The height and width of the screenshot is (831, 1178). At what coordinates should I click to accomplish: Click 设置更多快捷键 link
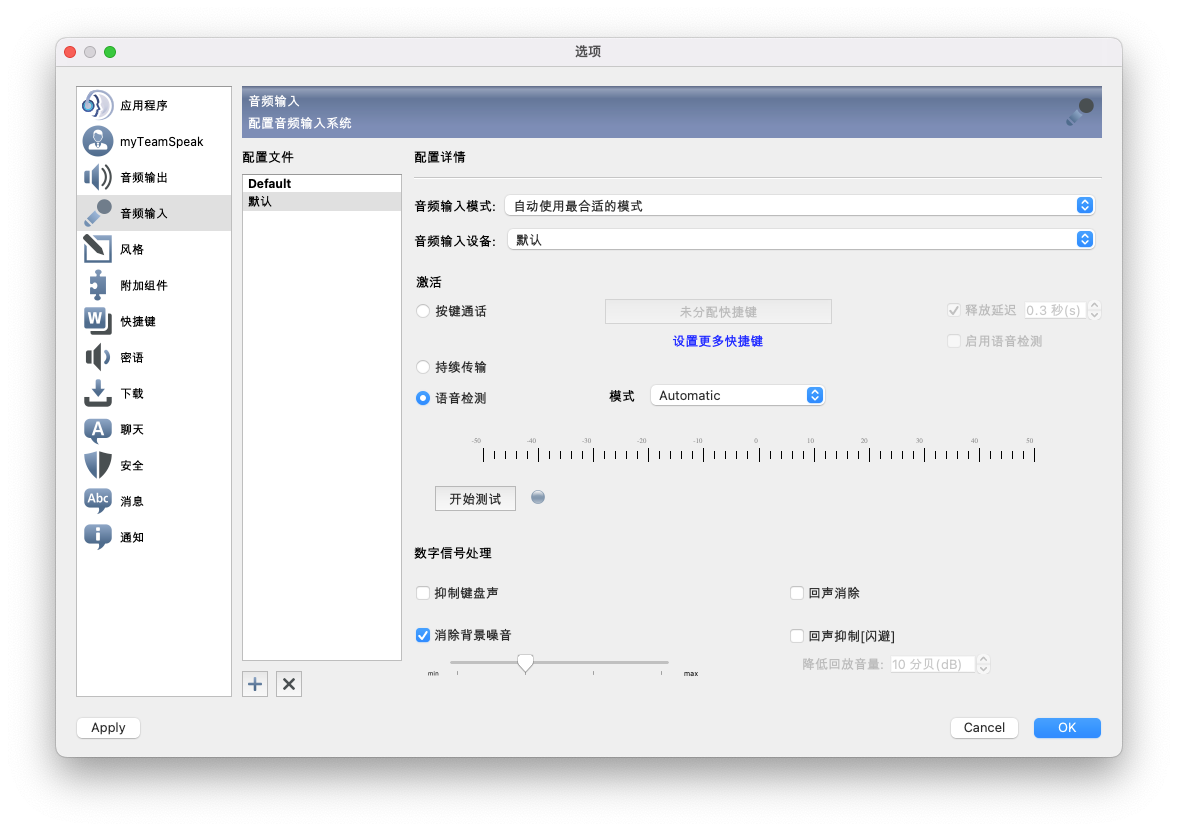[x=717, y=341]
